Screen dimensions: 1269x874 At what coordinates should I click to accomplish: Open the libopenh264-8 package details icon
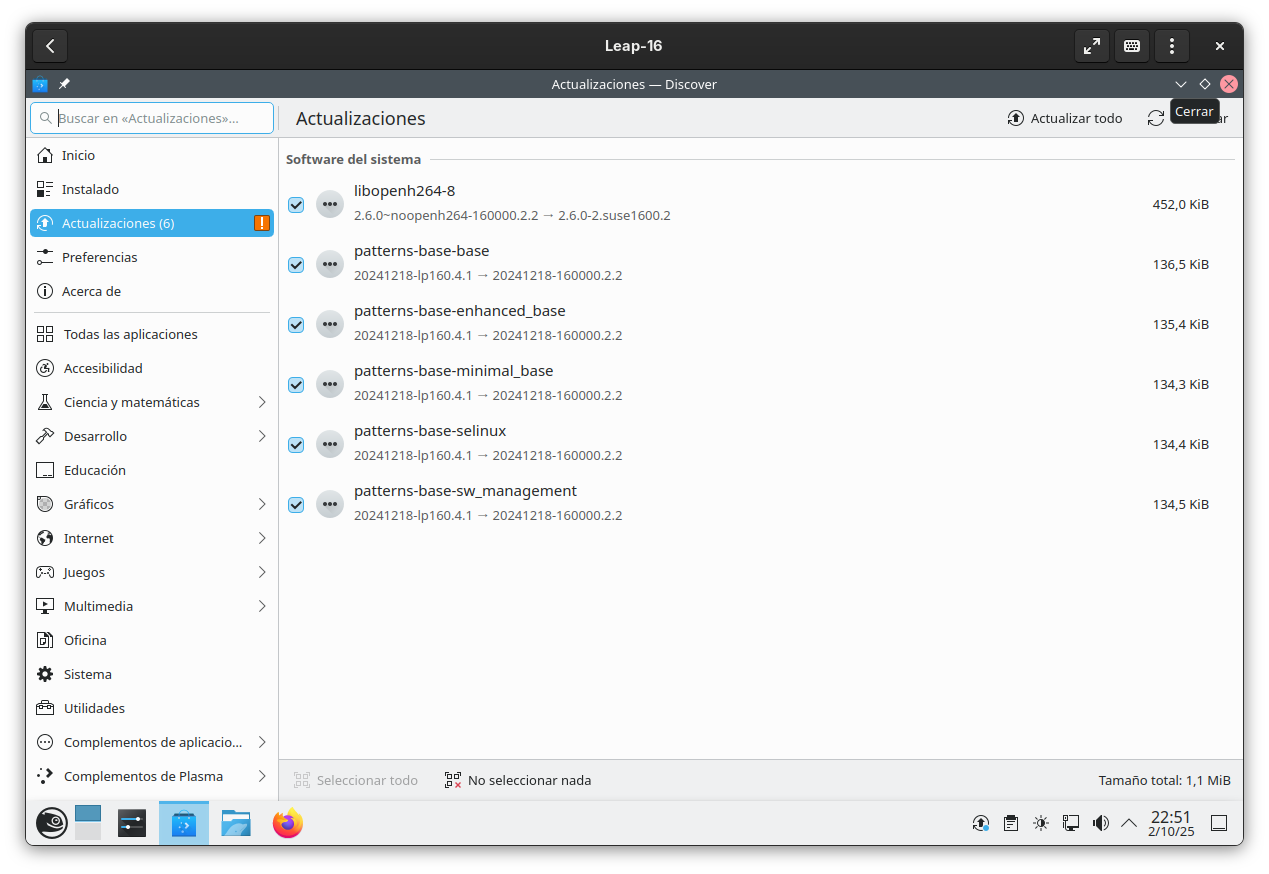[x=330, y=204]
